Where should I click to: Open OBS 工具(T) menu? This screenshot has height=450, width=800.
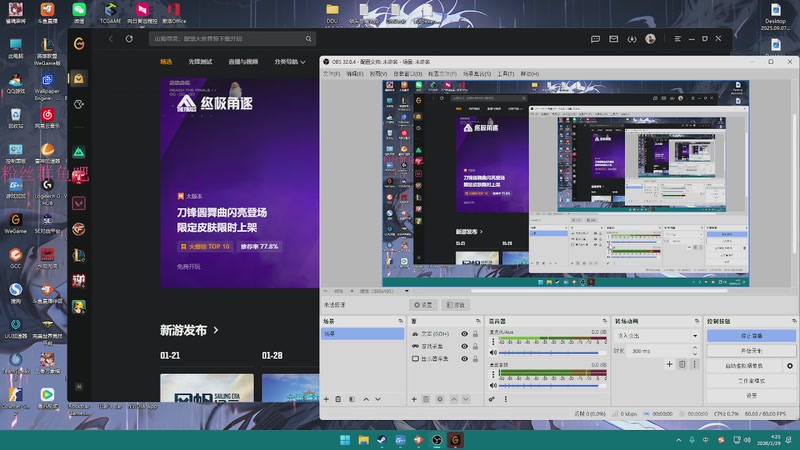[506, 74]
